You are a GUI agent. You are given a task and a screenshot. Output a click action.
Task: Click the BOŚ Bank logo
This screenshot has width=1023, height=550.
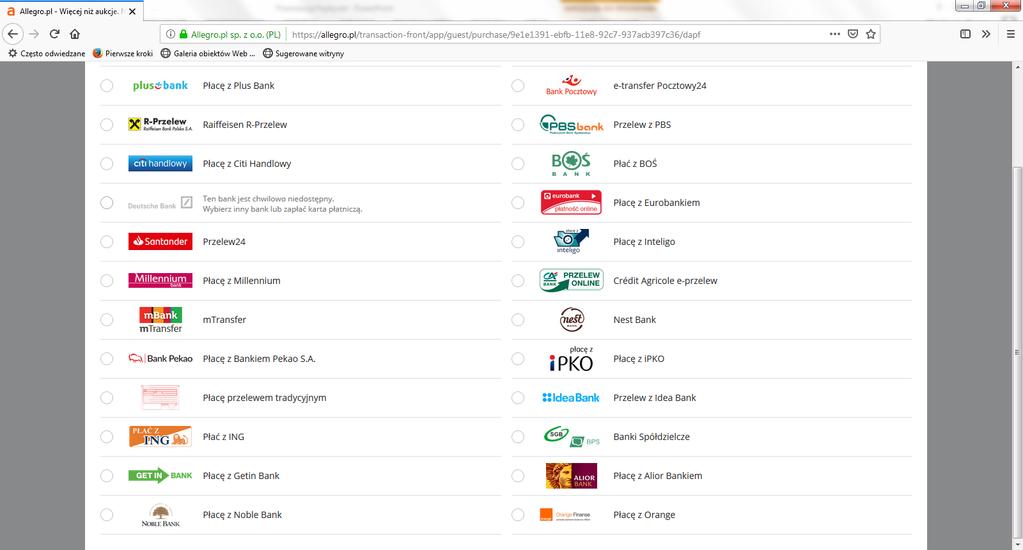(571, 164)
